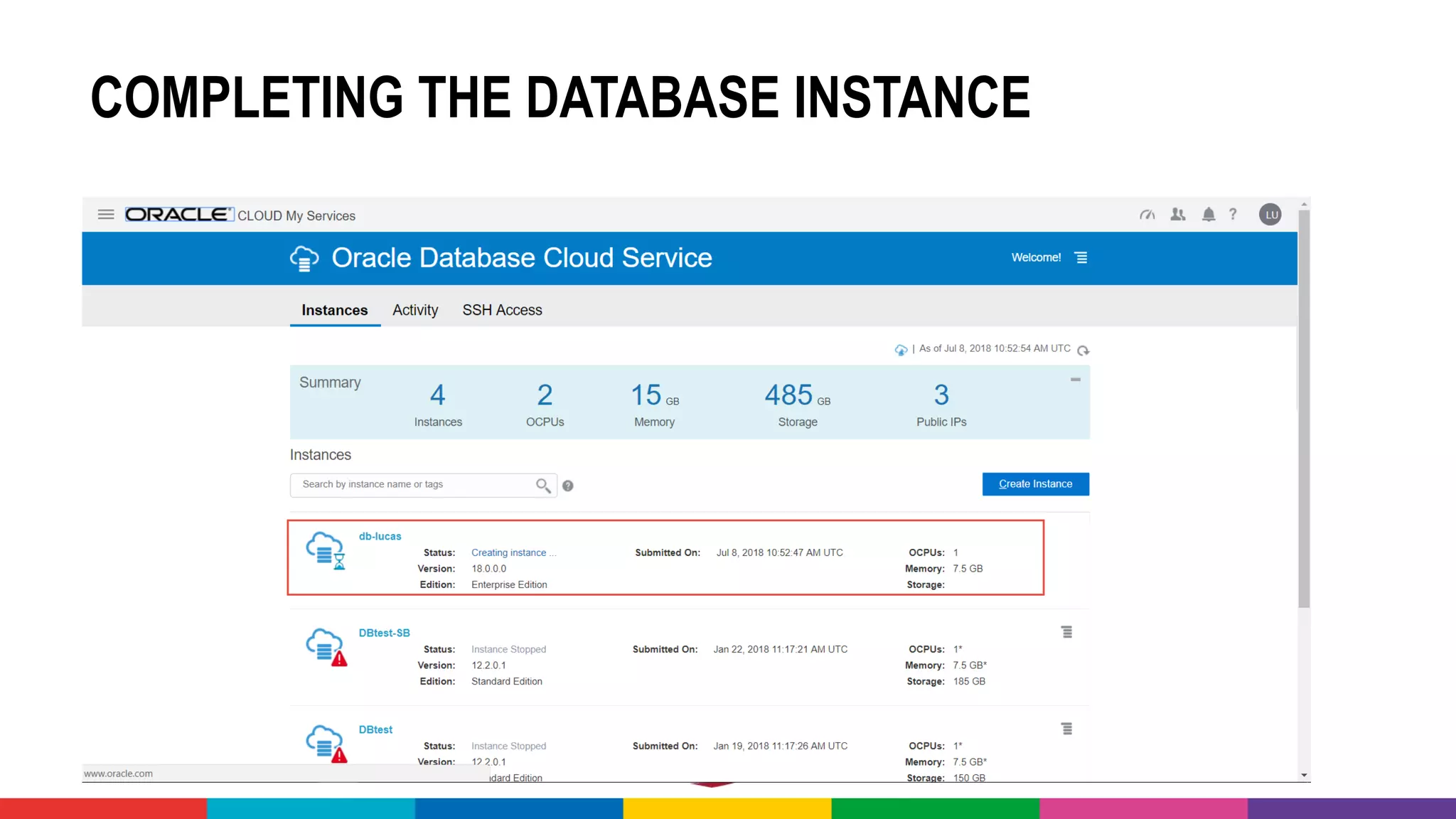
Task: Click the cloud icon beside the timestamp
Action: pyautogui.click(x=901, y=350)
